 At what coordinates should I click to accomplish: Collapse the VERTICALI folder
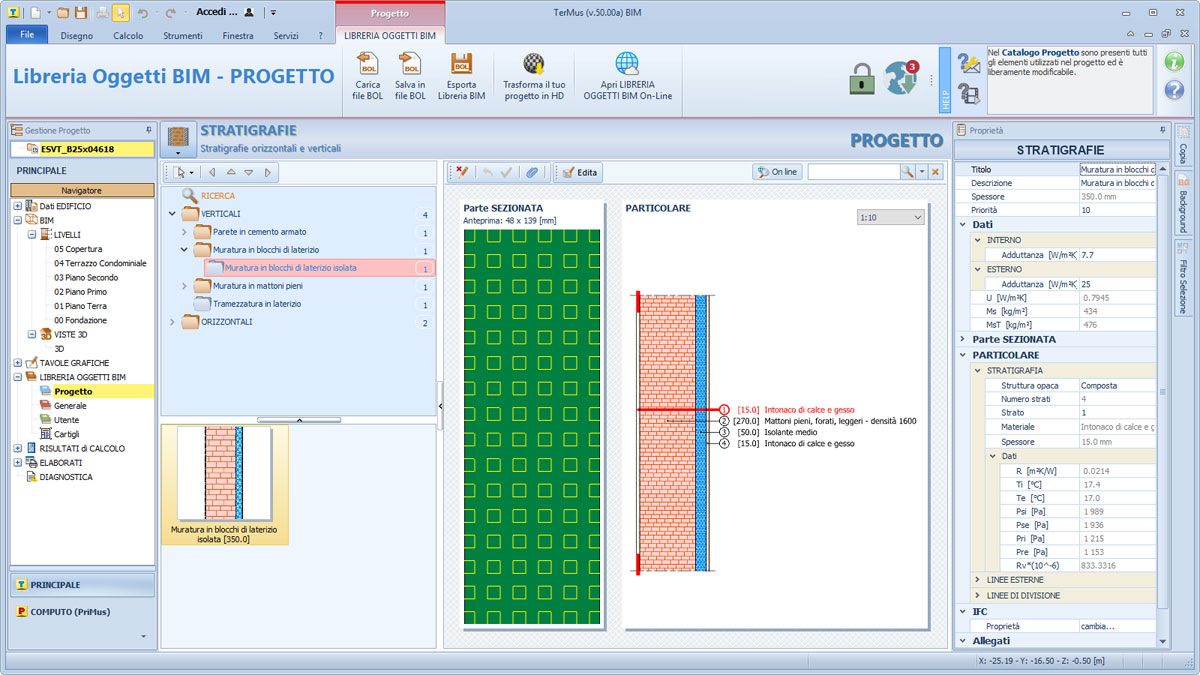point(172,214)
